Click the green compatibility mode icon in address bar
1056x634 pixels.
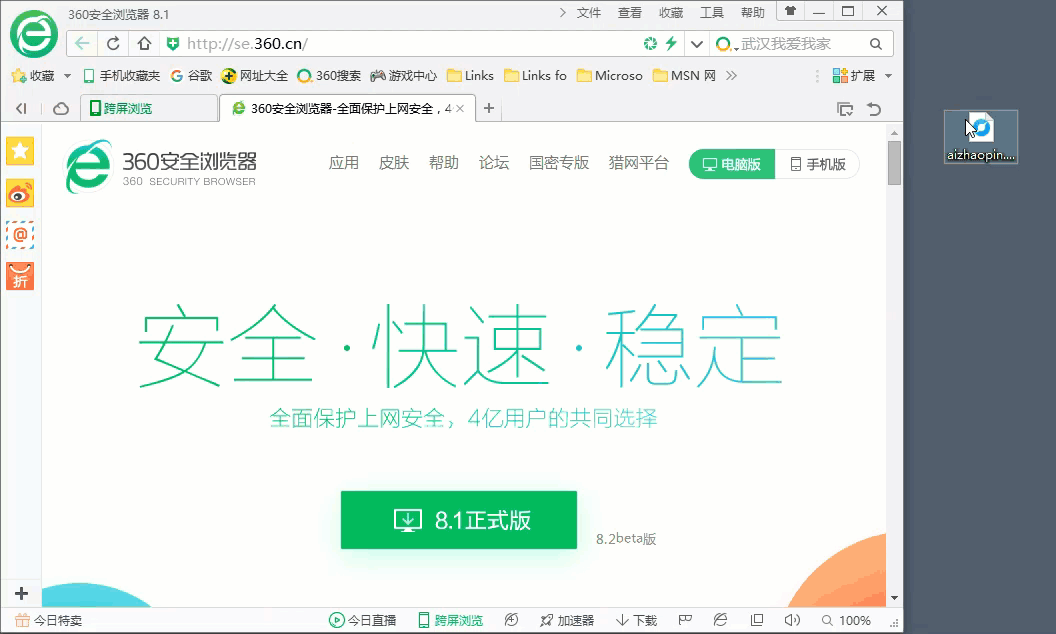650,44
